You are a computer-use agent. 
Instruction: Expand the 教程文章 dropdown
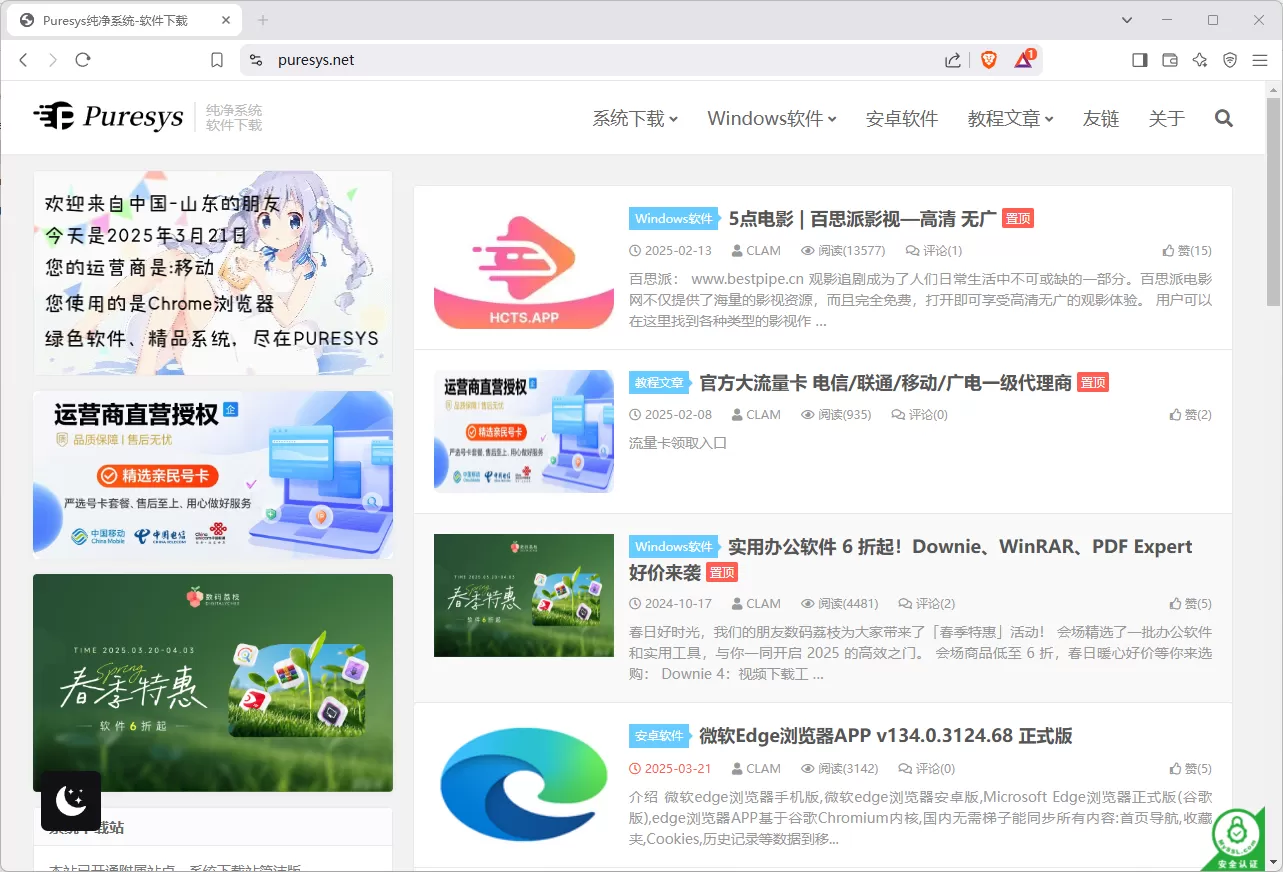(x=1009, y=118)
